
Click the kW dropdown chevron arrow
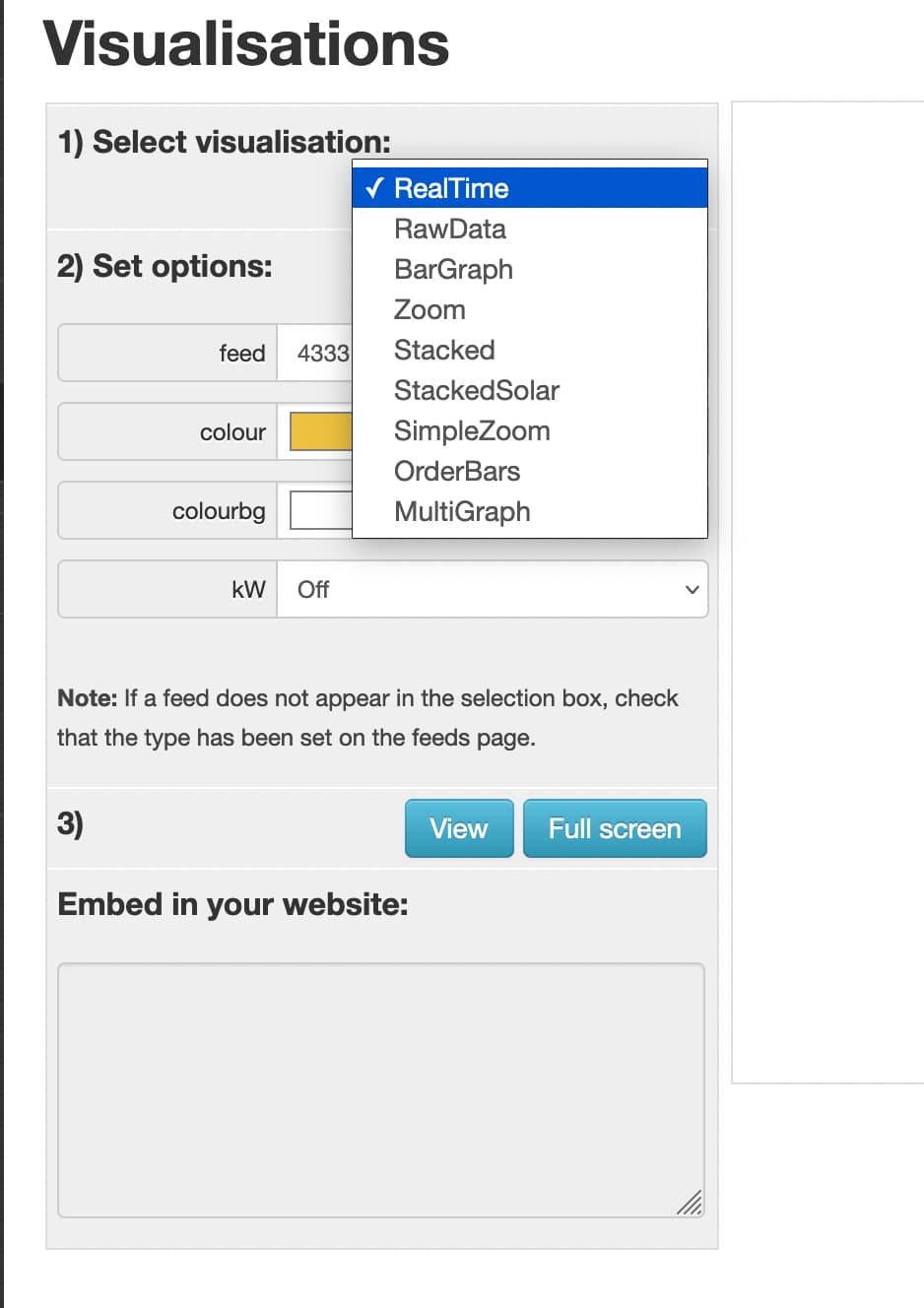point(692,589)
